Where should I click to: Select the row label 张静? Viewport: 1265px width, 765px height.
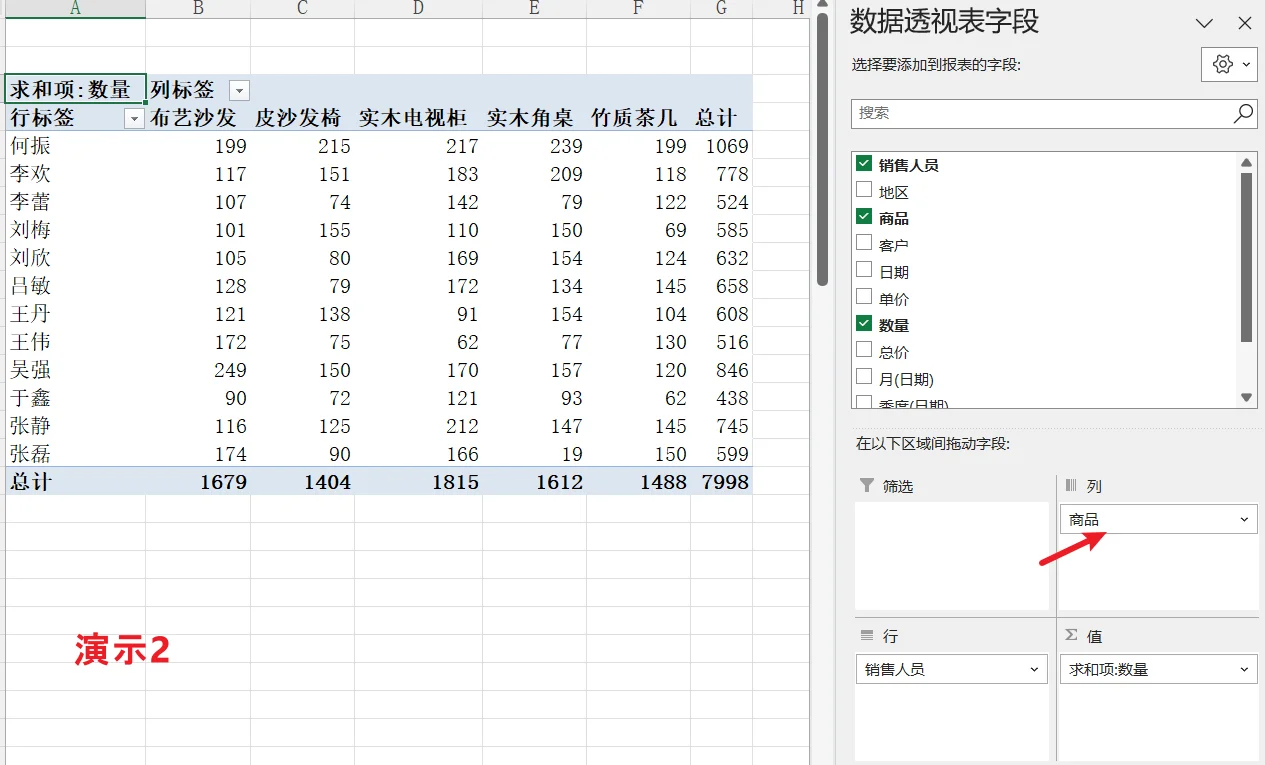click(75, 426)
